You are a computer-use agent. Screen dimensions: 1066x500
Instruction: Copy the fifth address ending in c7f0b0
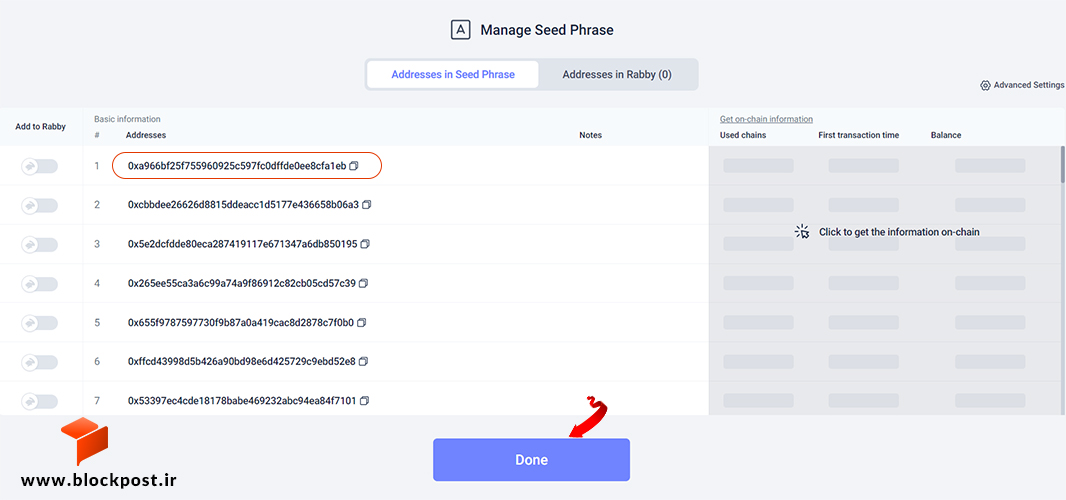tap(362, 322)
